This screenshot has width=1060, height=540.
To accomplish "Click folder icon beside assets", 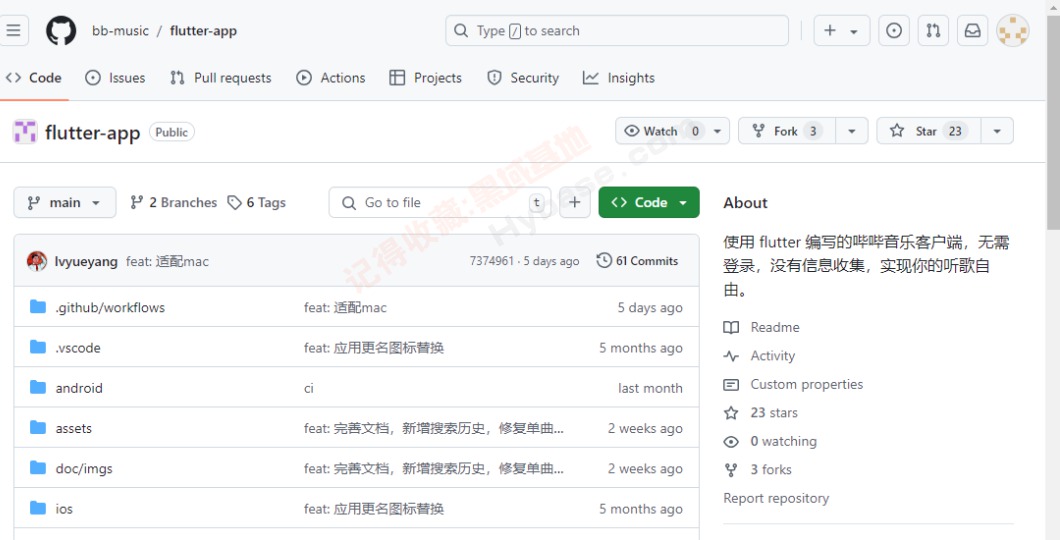I will point(38,428).
